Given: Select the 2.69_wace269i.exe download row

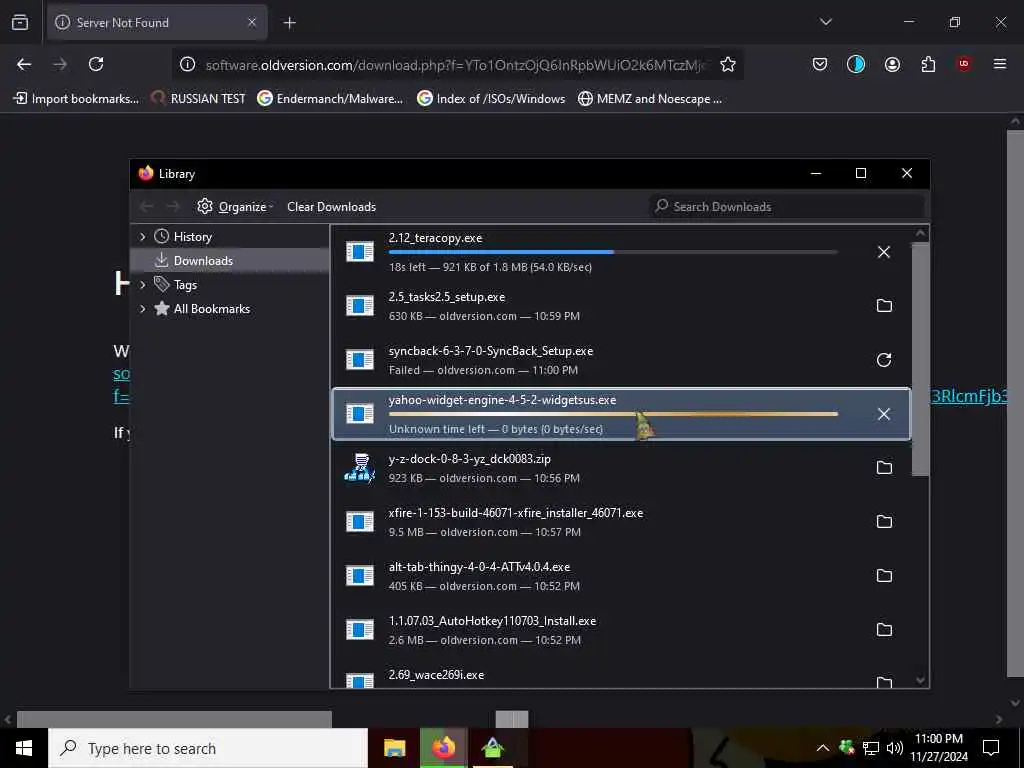Looking at the screenshot, I should tap(621, 676).
